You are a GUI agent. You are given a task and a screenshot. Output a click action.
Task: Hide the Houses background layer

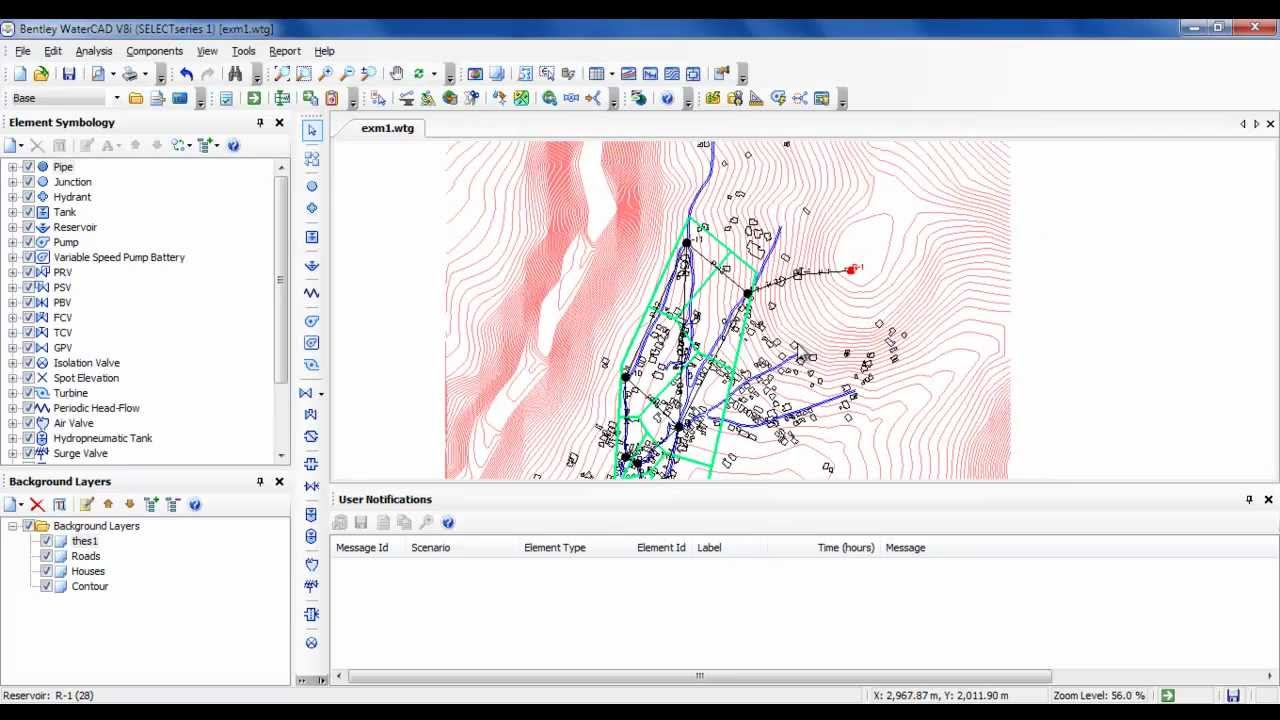pyautogui.click(x=46, y=571)
